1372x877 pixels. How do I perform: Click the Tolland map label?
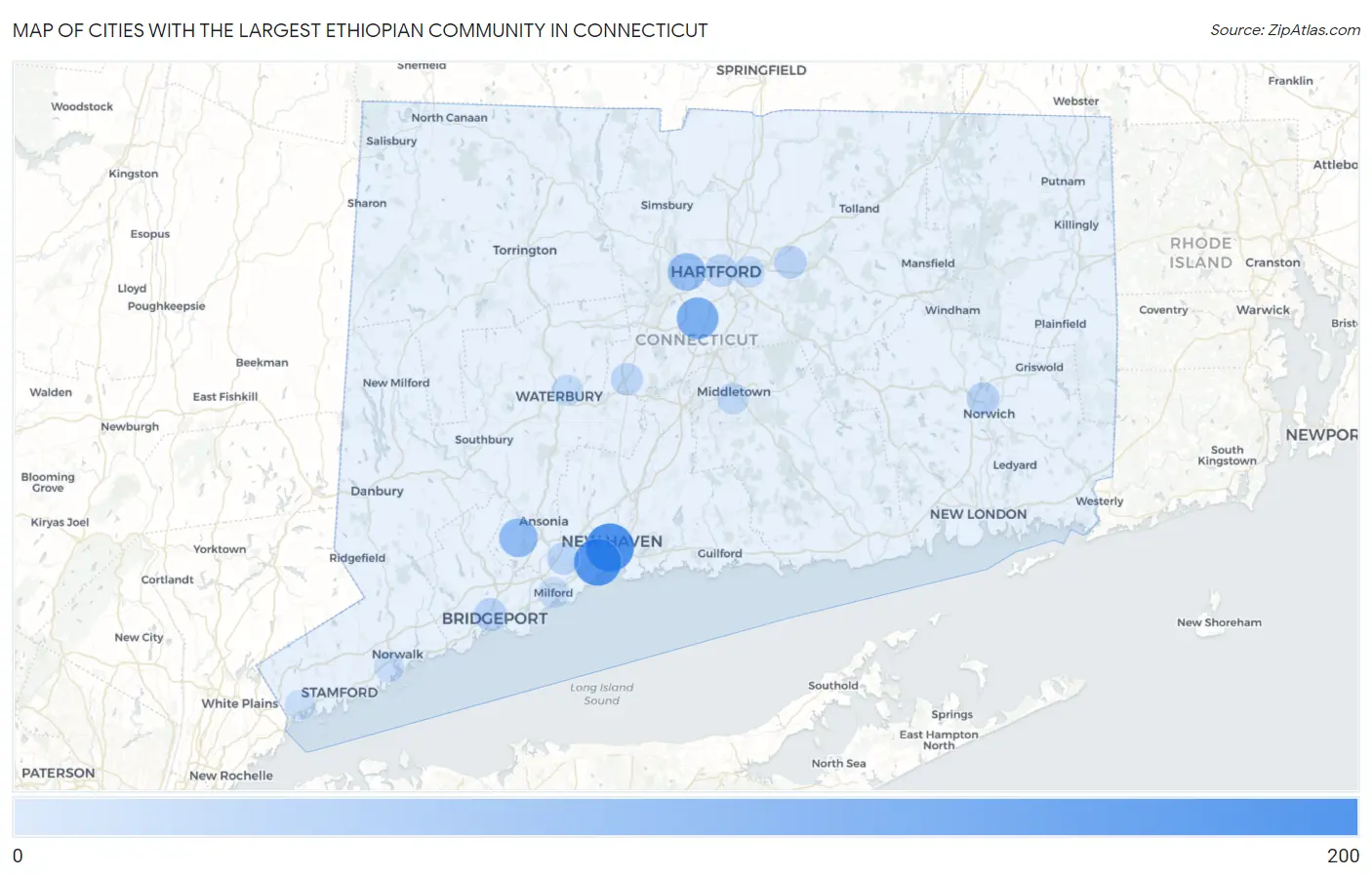coord(859,209)
